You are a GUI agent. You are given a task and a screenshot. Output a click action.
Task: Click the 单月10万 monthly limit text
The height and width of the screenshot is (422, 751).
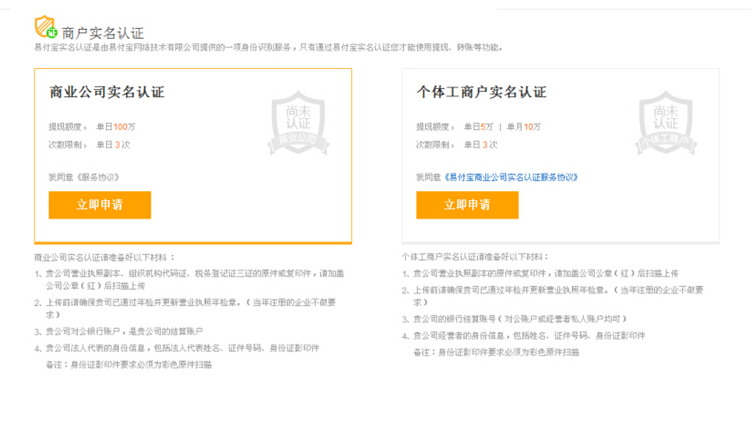523,127
